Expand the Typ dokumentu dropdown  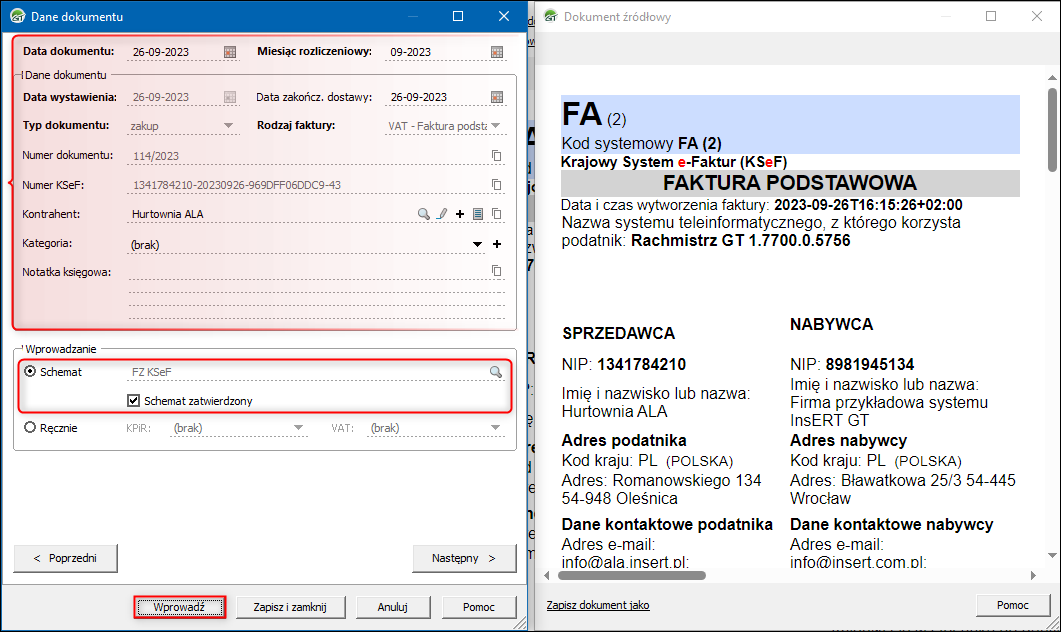point(228,126)
